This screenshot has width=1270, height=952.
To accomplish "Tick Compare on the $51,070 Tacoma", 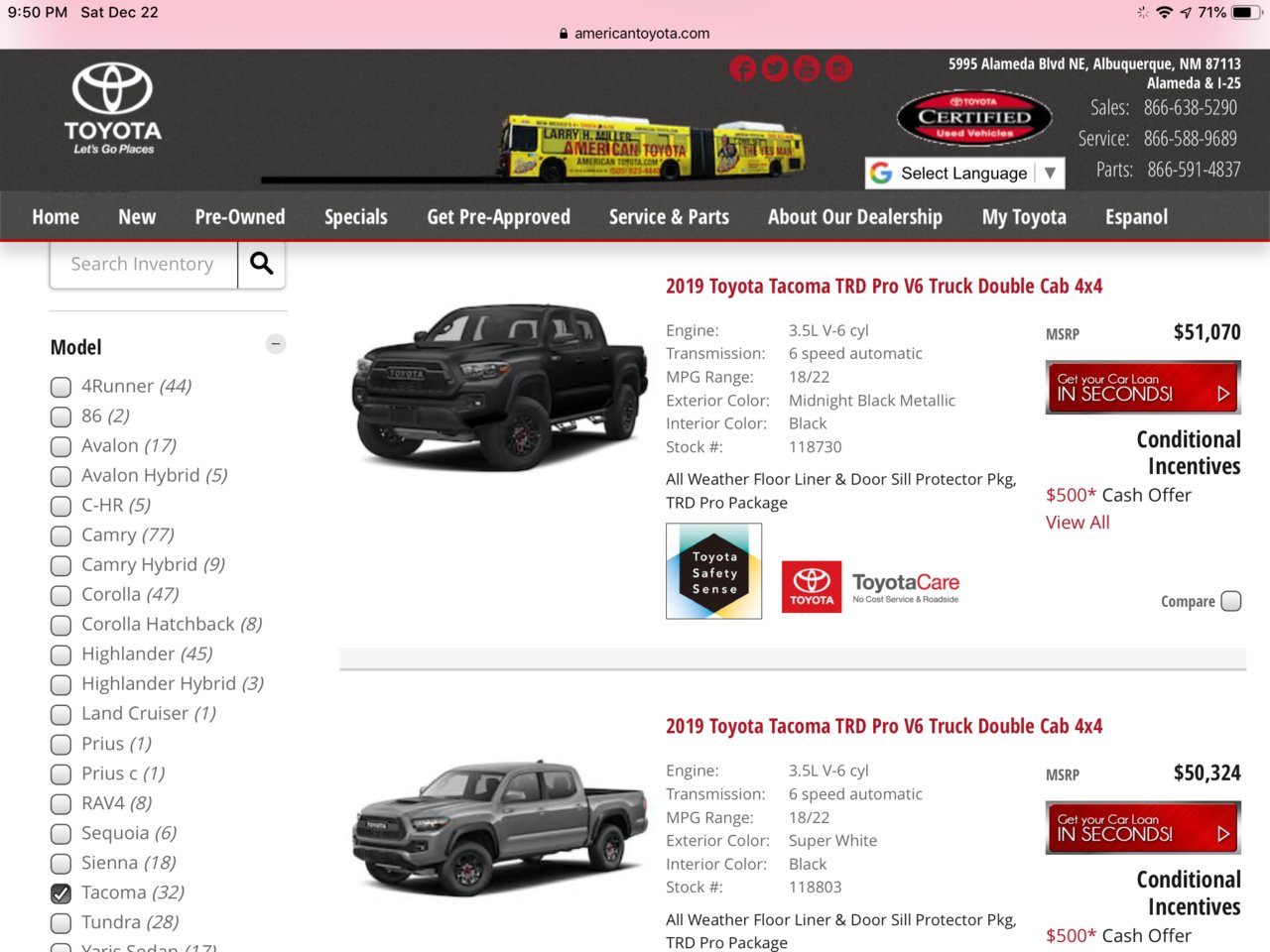I will click(x=1231, y=601).
